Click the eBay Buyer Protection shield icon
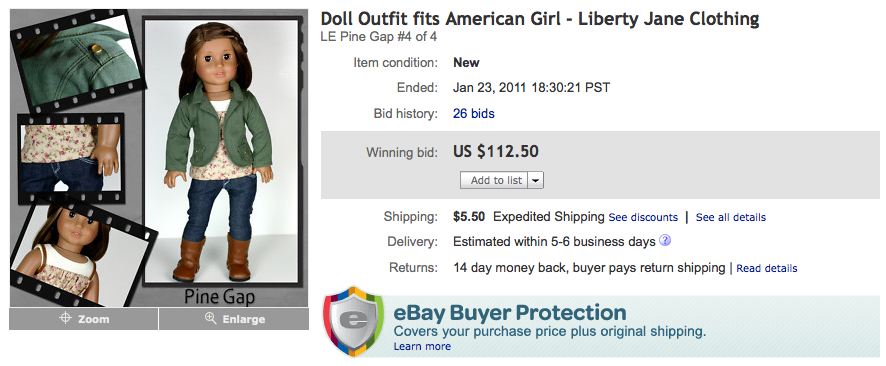This screenshot has width=886, height=366. [x=353, y=321]
